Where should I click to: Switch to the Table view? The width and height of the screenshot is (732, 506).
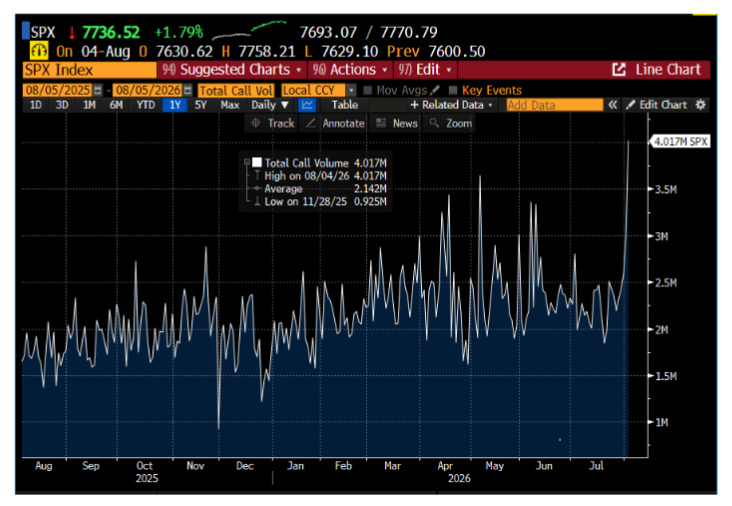[x=345, y=105]
